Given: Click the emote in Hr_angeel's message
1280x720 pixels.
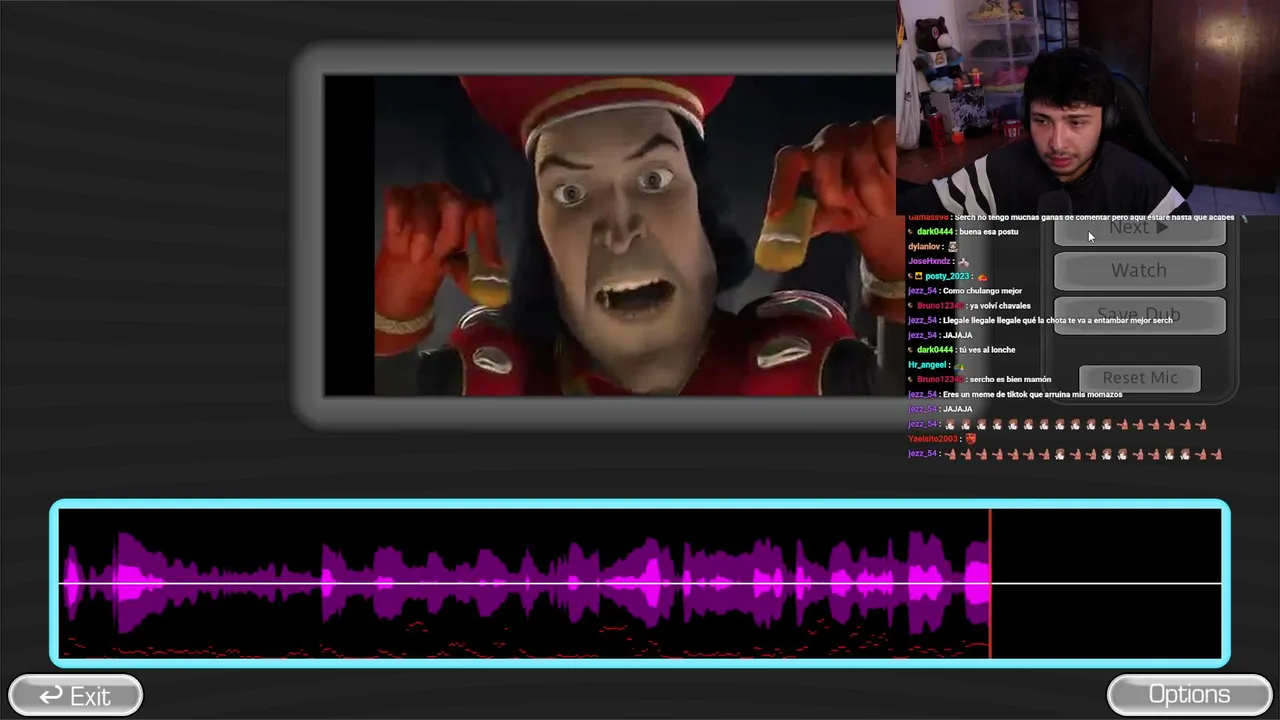Looking at the screenshot, I should [960, 365].
